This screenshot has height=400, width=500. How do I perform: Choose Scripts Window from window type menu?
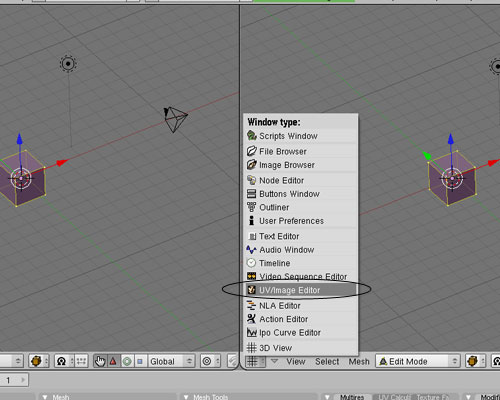coord(301,136)
